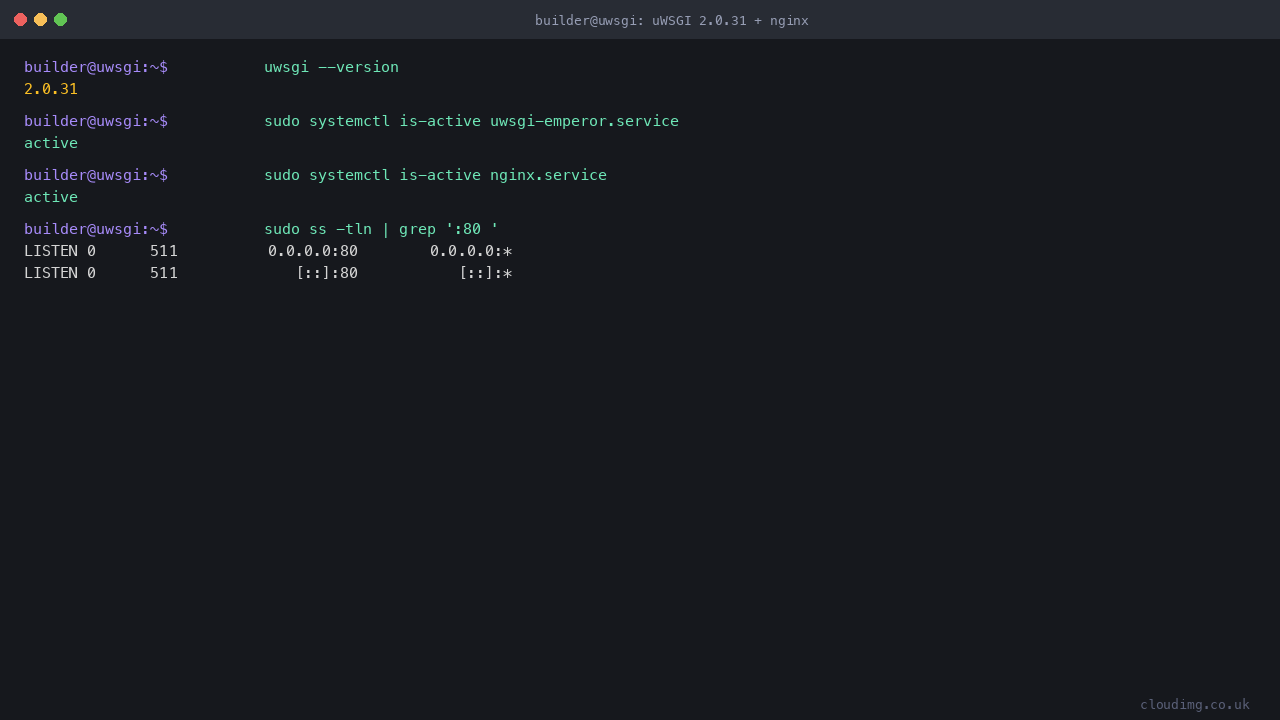Click the '511' backlog value in IPv6 row
The height and width of the screenshot is (720, 1280).
click(164, 273)
